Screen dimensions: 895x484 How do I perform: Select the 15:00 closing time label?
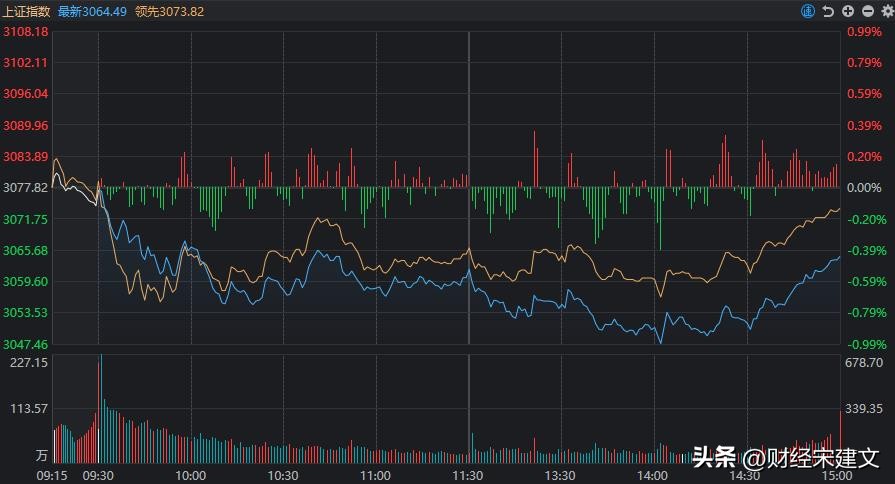tap(837, 476)
